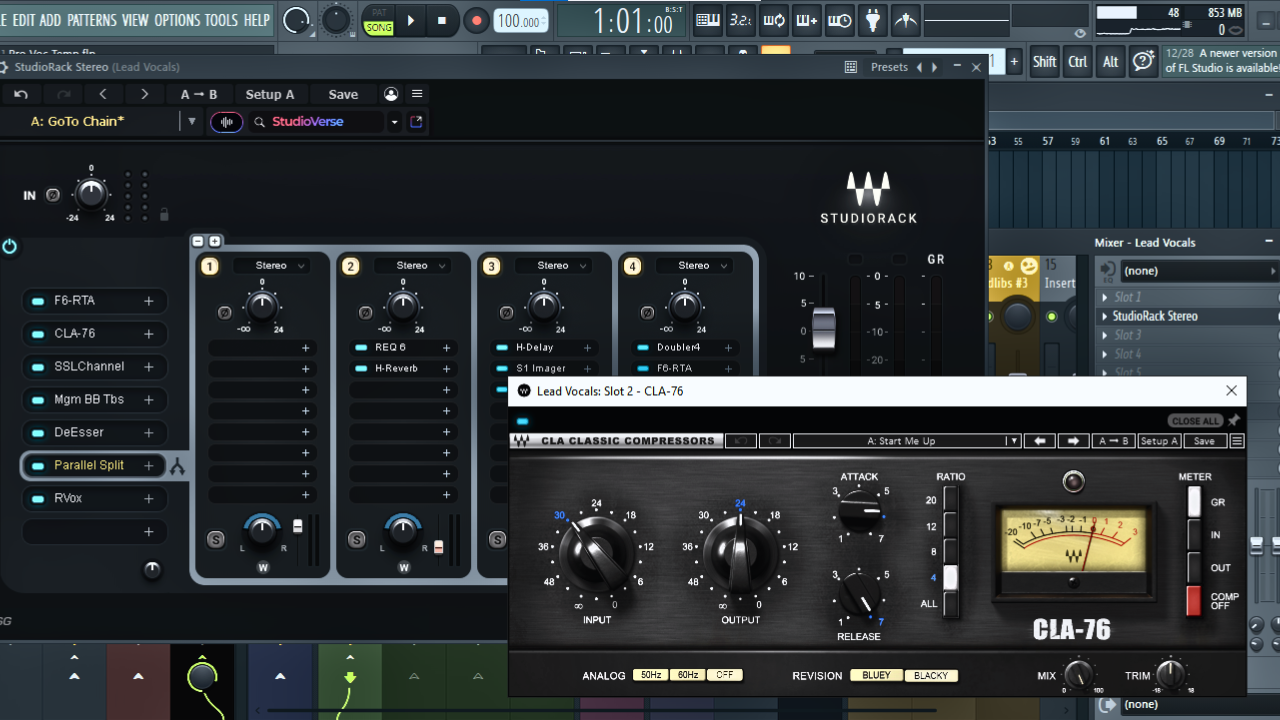Click the StudioRack power bypass icon

(x=10, y=246)
